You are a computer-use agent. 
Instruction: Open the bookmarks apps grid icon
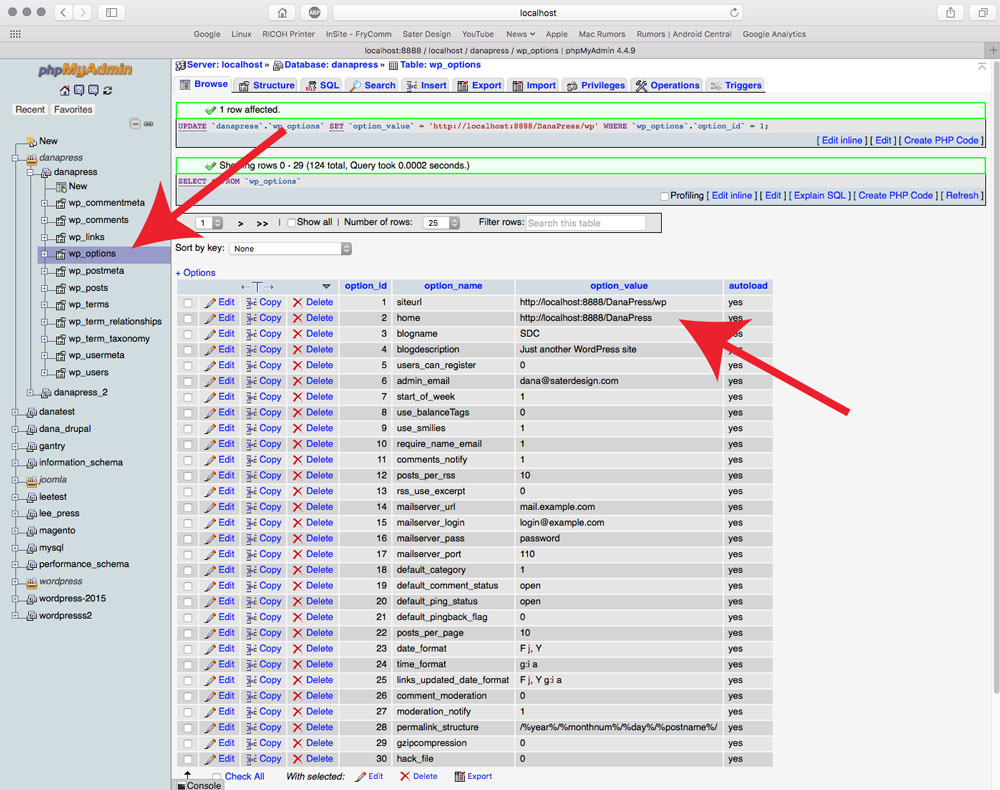pyautogui.click(x=15, y=34)
